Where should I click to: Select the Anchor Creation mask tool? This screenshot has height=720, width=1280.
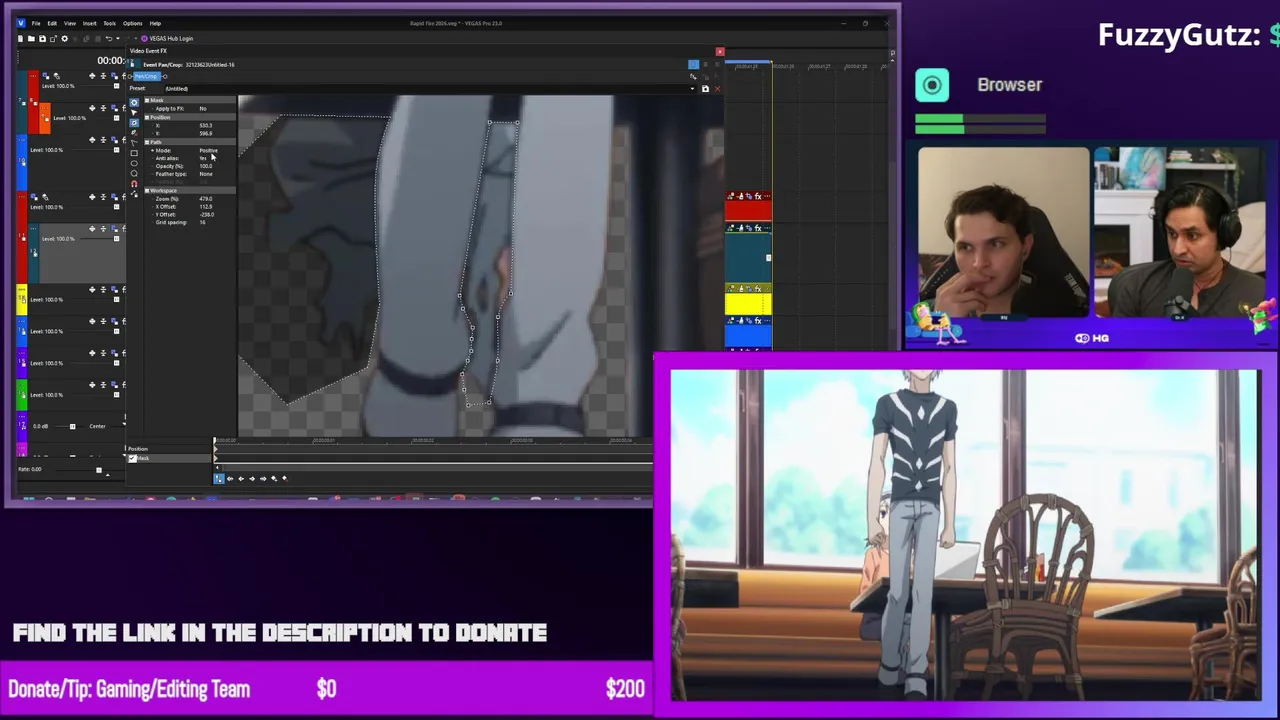(x=134, y=122)
